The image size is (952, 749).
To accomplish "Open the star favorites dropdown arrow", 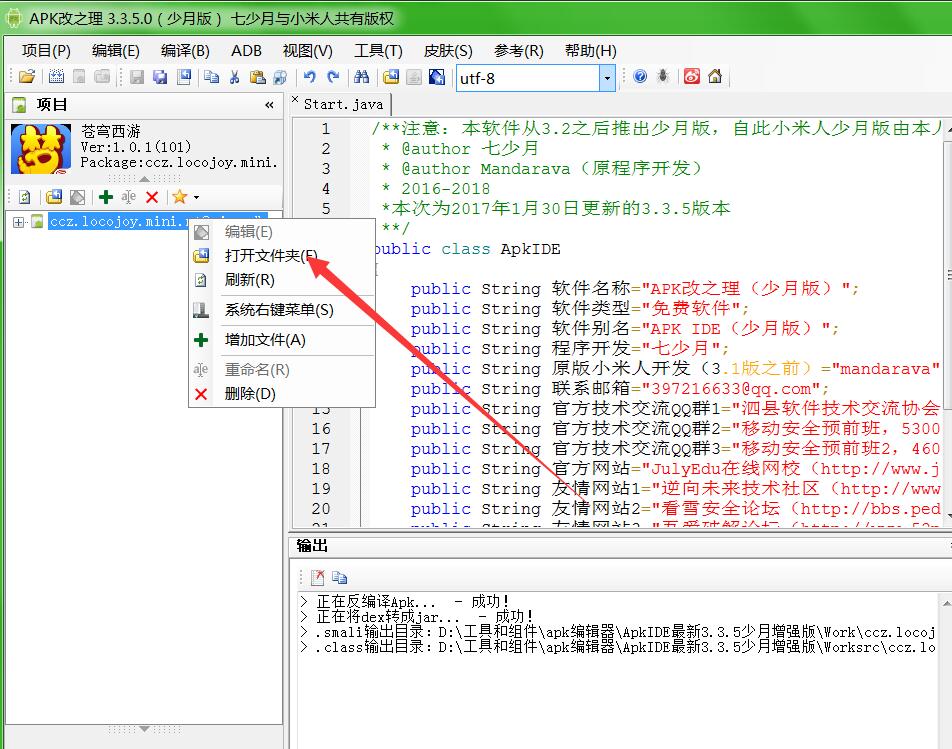I will [x=196, y=198].
